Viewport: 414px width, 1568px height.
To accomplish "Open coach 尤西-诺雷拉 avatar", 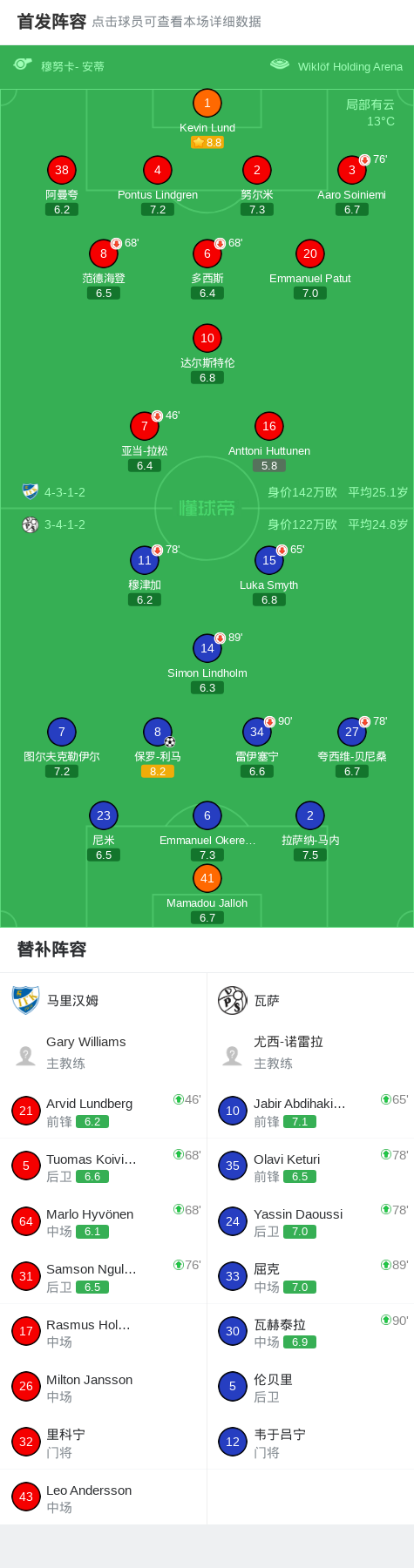I will (x=233, y=1056).
